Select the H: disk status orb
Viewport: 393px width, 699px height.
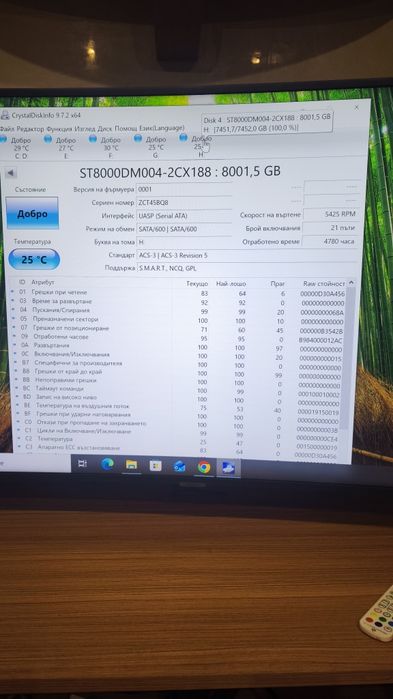tap(183, 138)
